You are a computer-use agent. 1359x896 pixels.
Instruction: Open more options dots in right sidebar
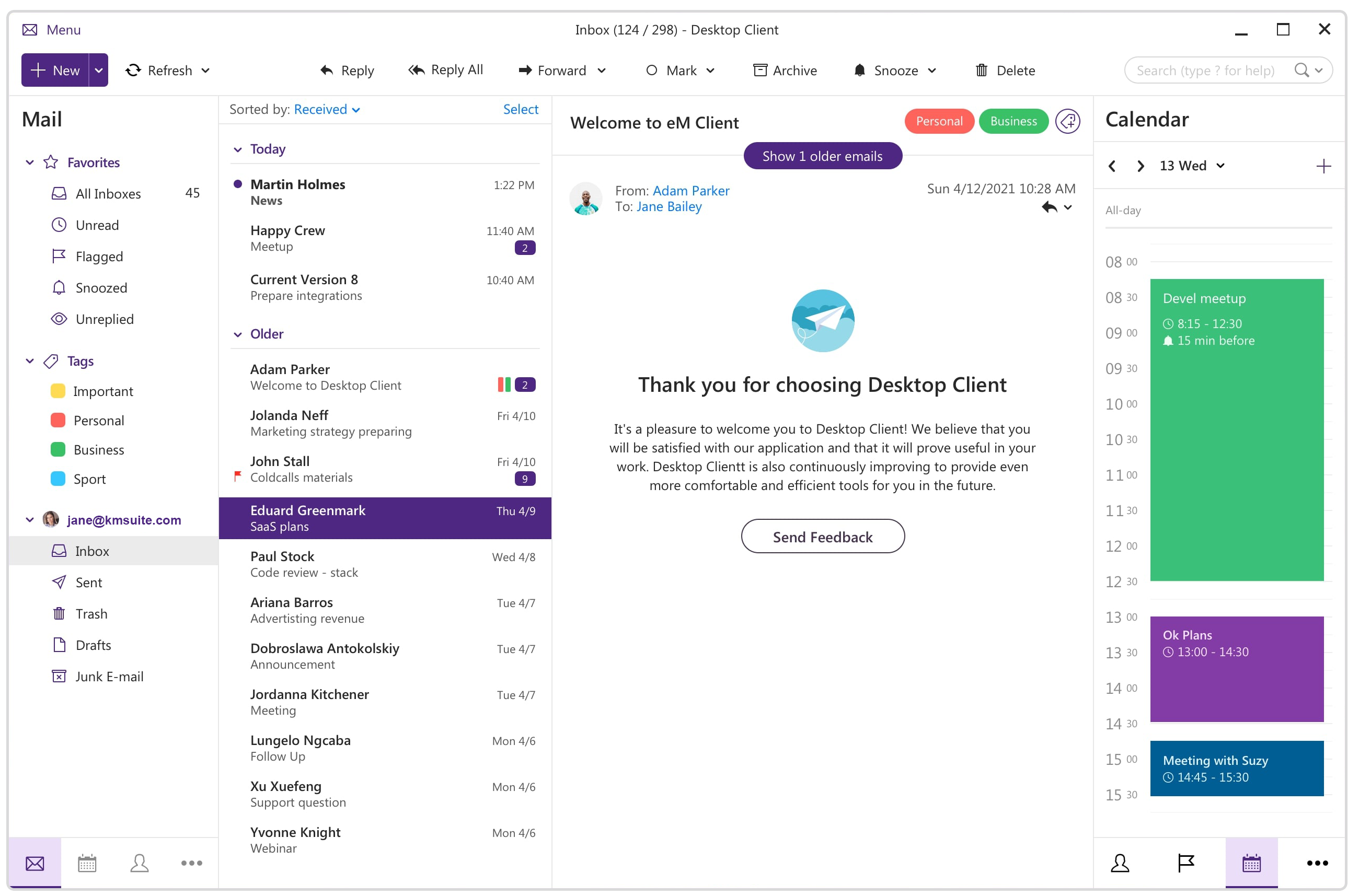tap(1317, 863)
